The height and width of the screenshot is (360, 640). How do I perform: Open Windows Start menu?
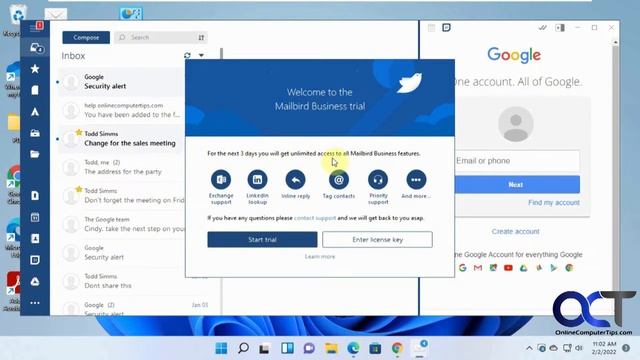tap(221, 348)
